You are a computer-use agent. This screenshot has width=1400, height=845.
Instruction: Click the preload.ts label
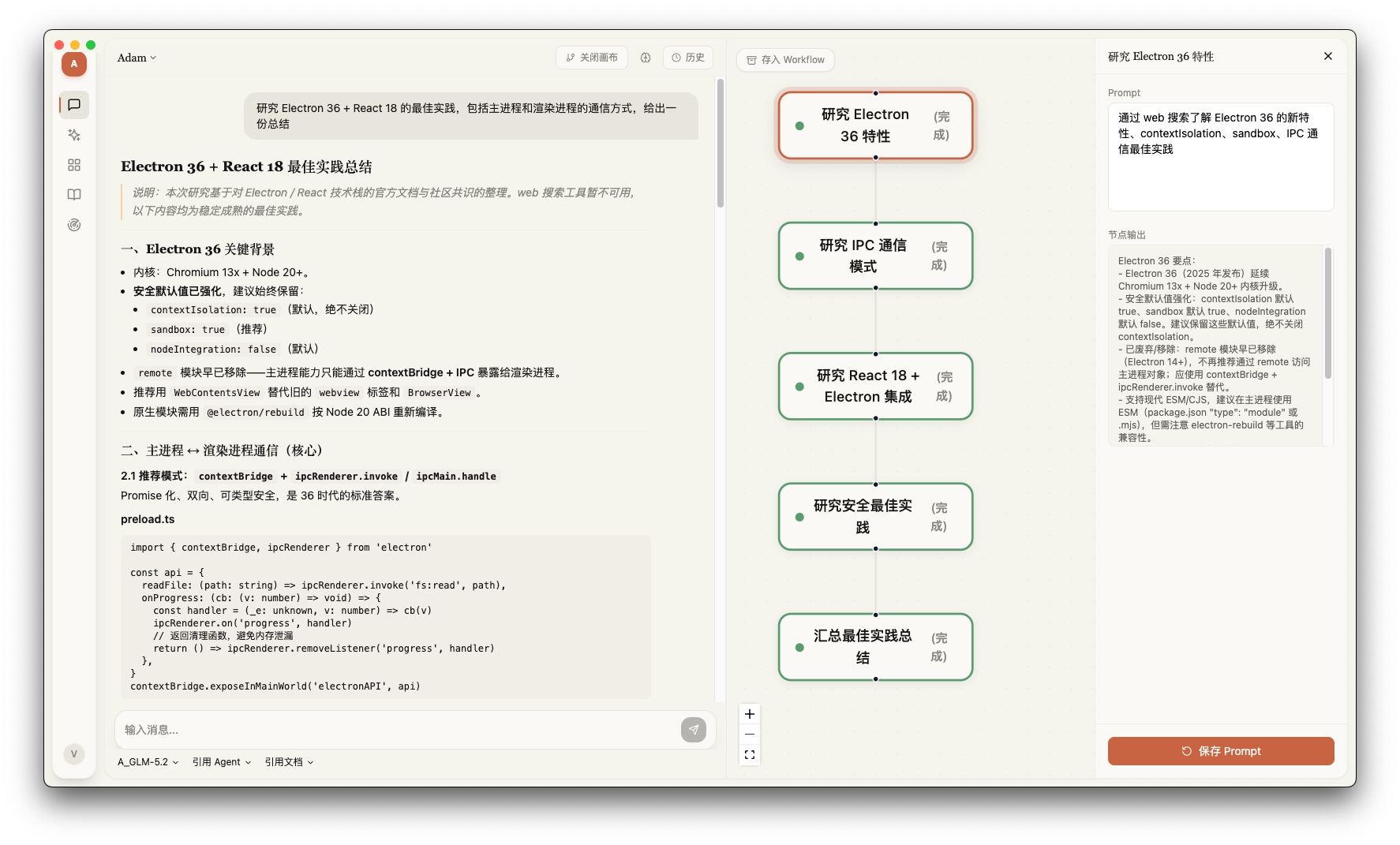[148, 519]
